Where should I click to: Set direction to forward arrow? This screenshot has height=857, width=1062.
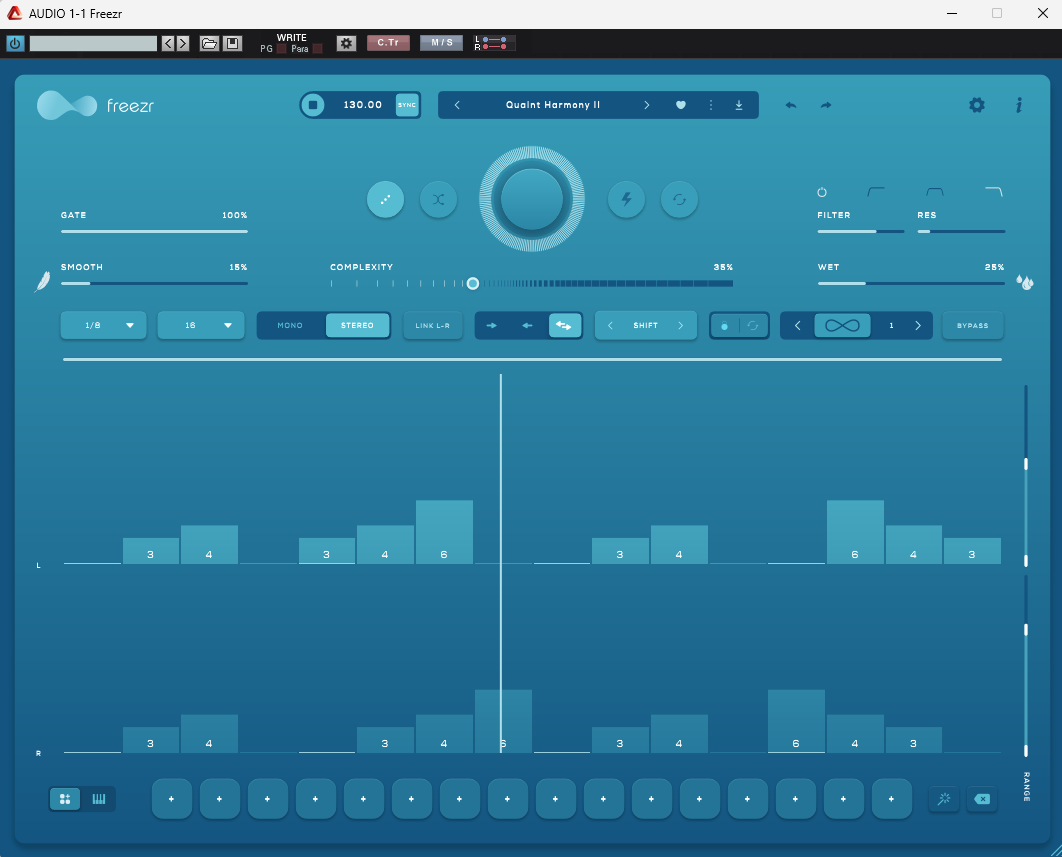pos(492,326)
